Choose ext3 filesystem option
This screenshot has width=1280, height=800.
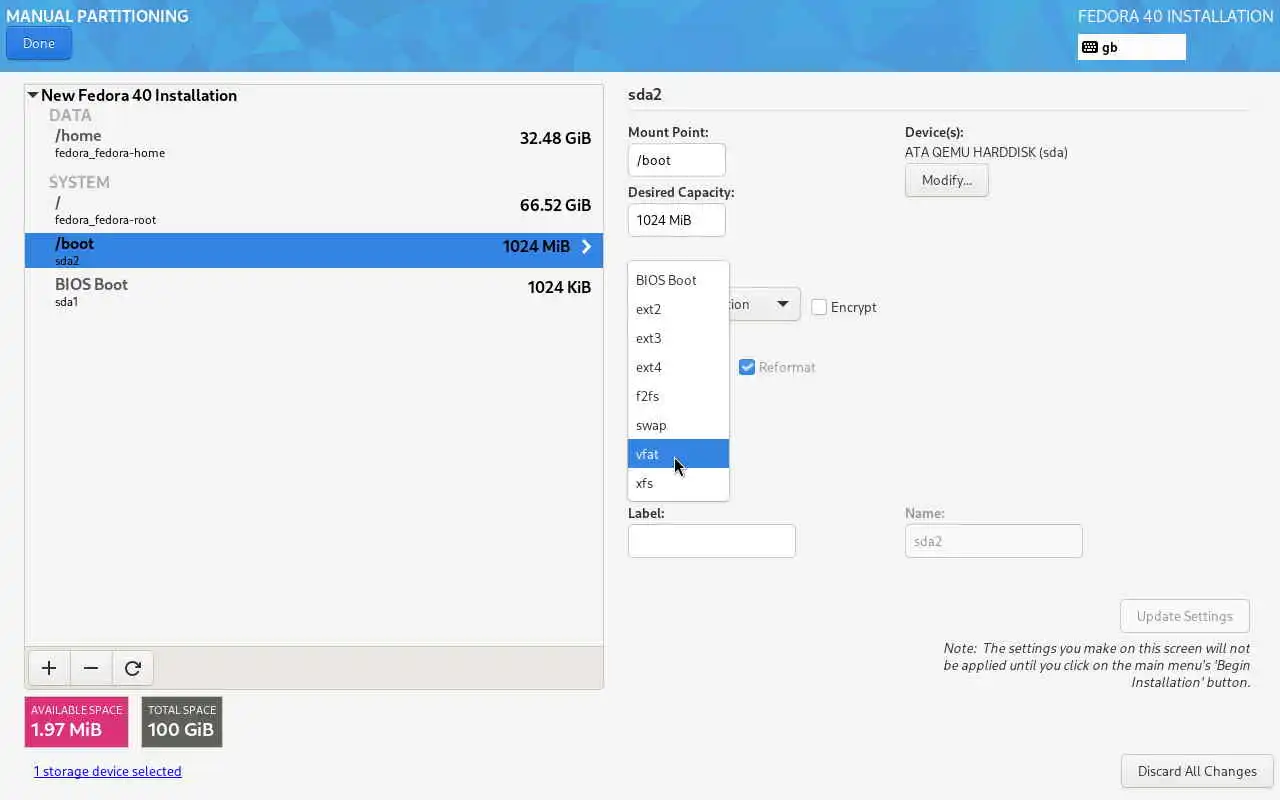(x=678, y=338)
